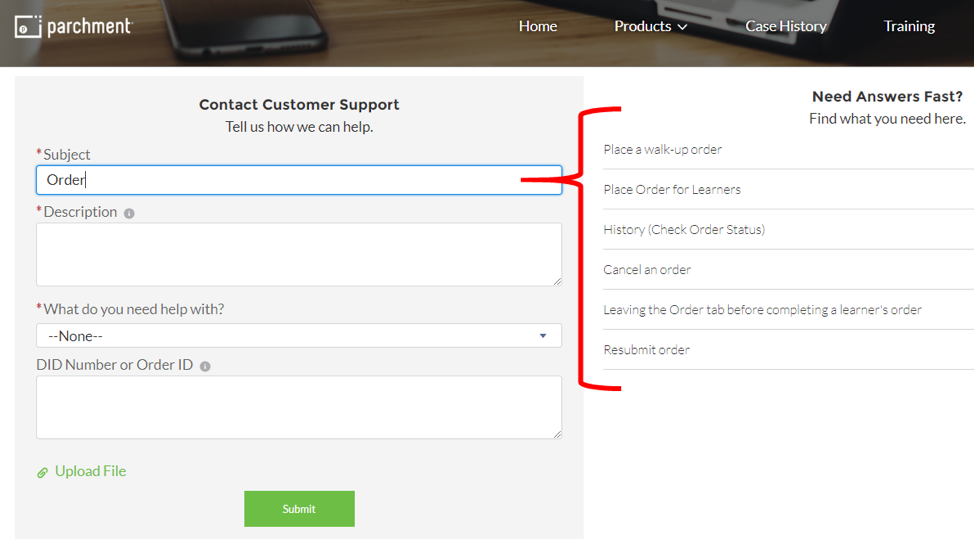
Task: Open 'History (Check Order Status)' article
Action: (683, 229)
